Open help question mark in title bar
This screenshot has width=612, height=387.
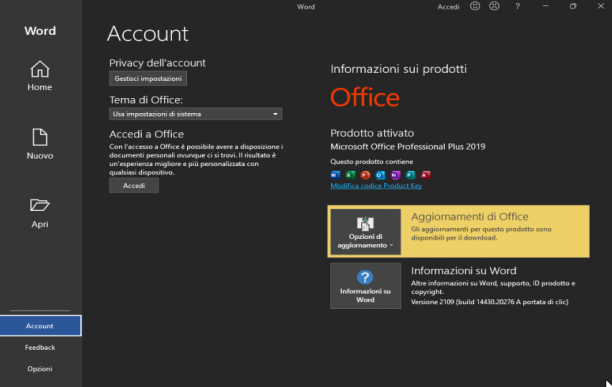click(518, 6)
